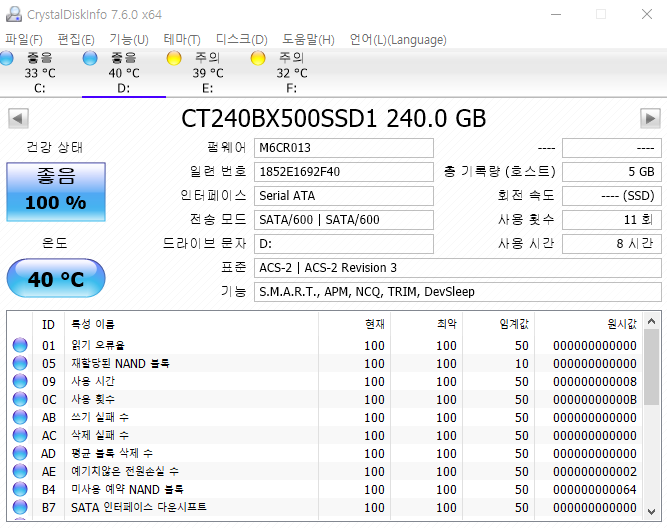Open the 테마(T) menu
Screen dimensions: 667x528
click(182, 40)
